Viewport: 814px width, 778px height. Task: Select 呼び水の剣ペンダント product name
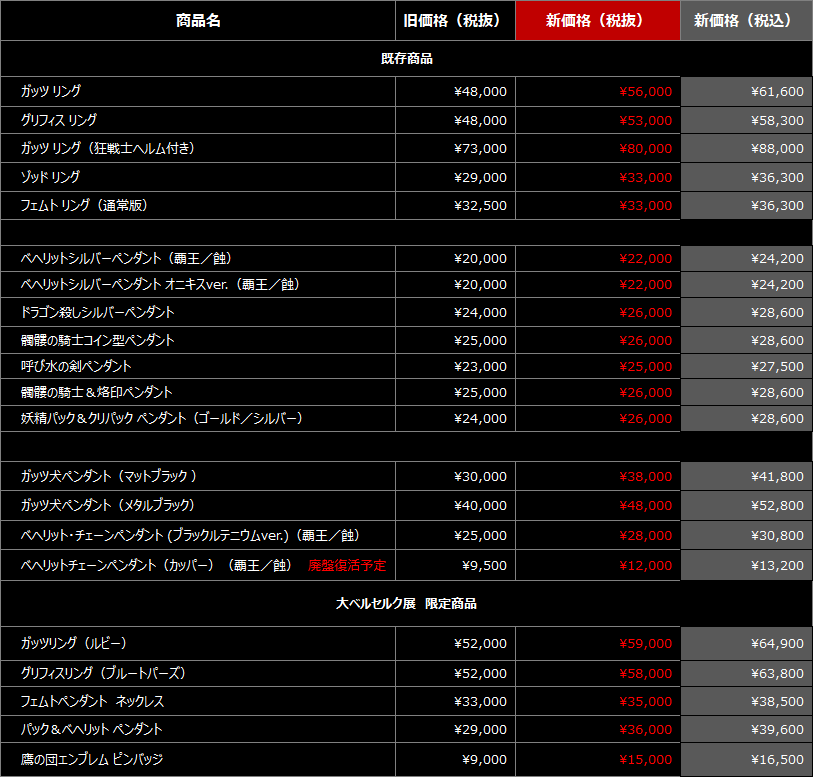(76, 366)
